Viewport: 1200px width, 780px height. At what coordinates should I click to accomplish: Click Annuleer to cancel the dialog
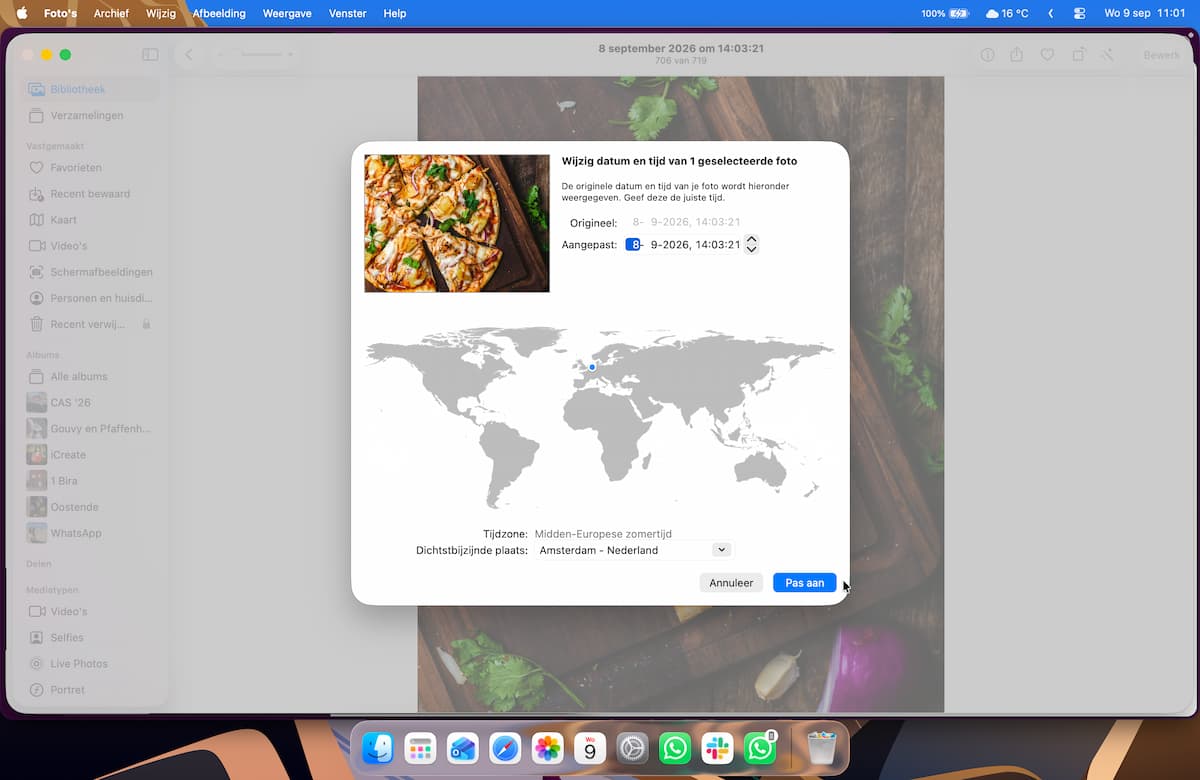pos(731,582)
